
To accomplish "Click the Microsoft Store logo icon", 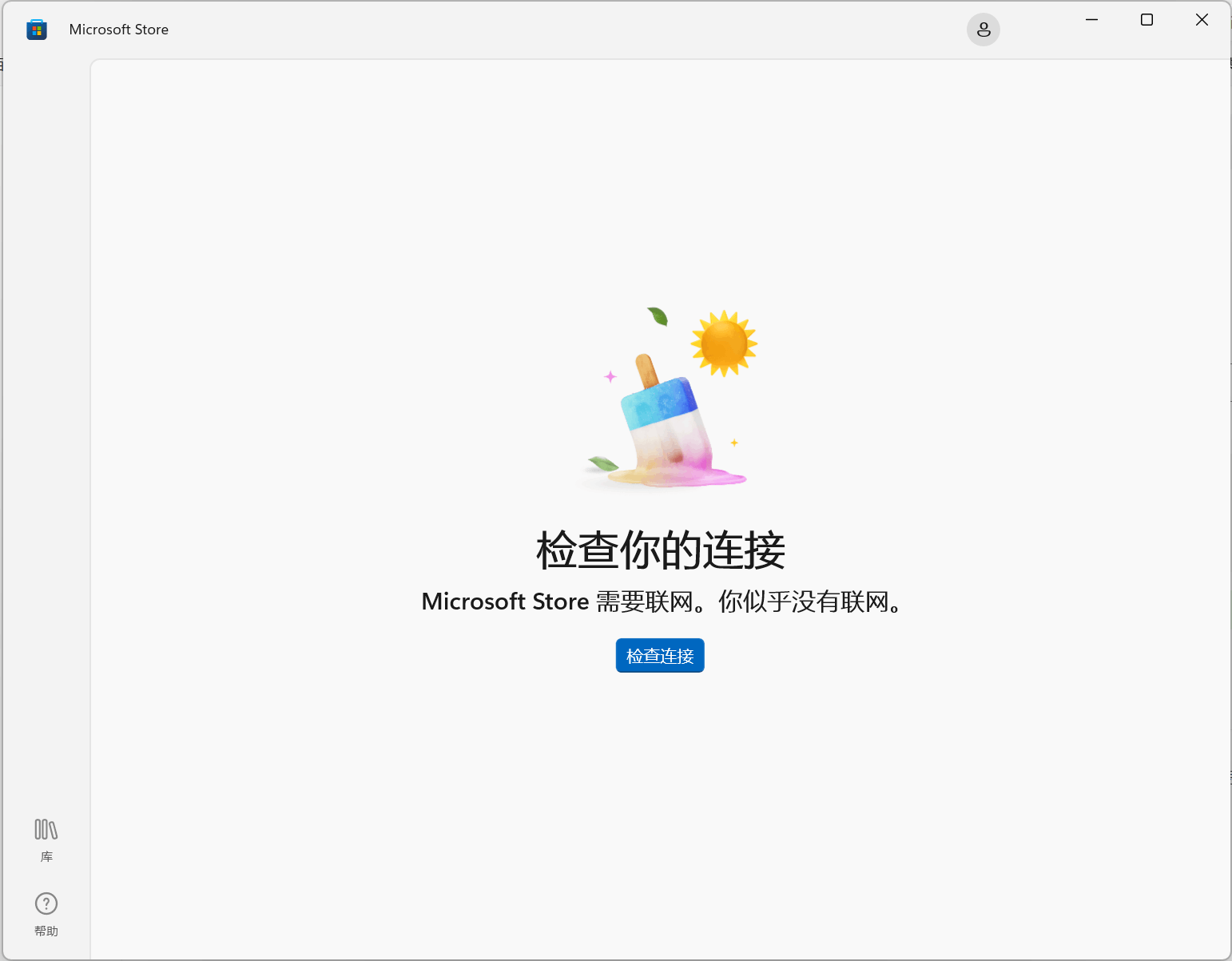I will (37, 30).
